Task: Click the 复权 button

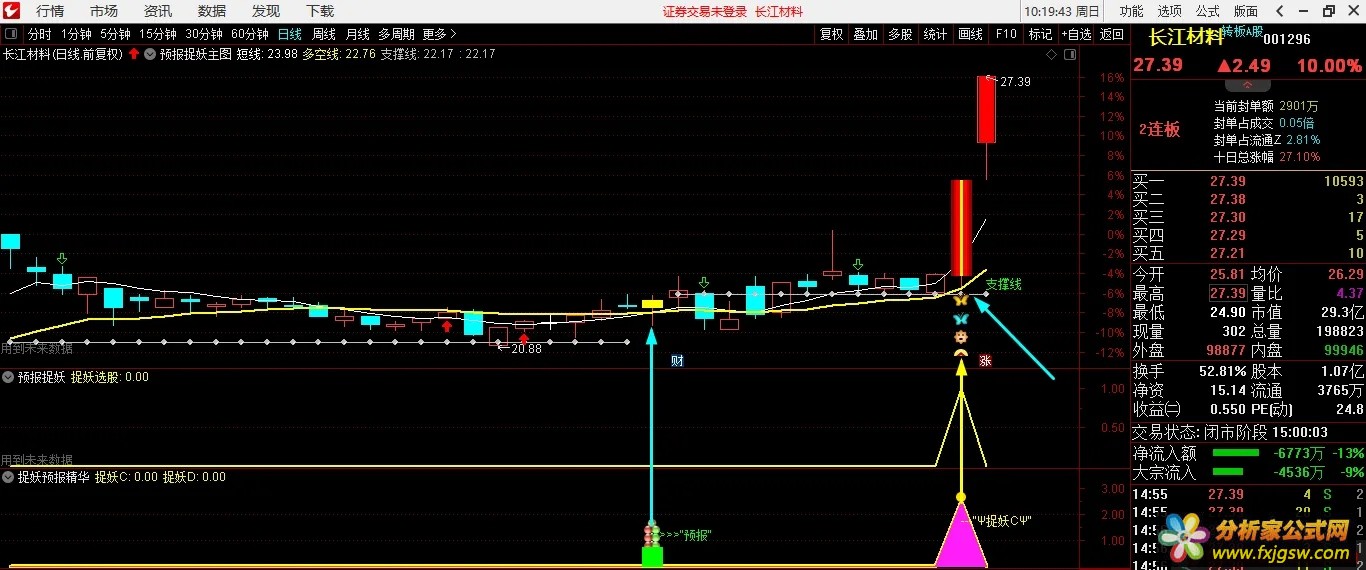Action: tap(832, 33)
